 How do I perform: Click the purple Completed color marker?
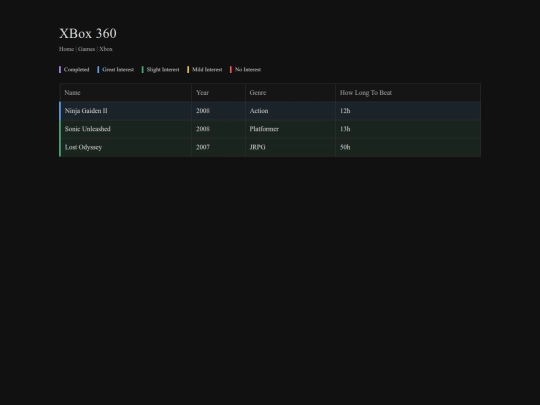tap(60, 70)
